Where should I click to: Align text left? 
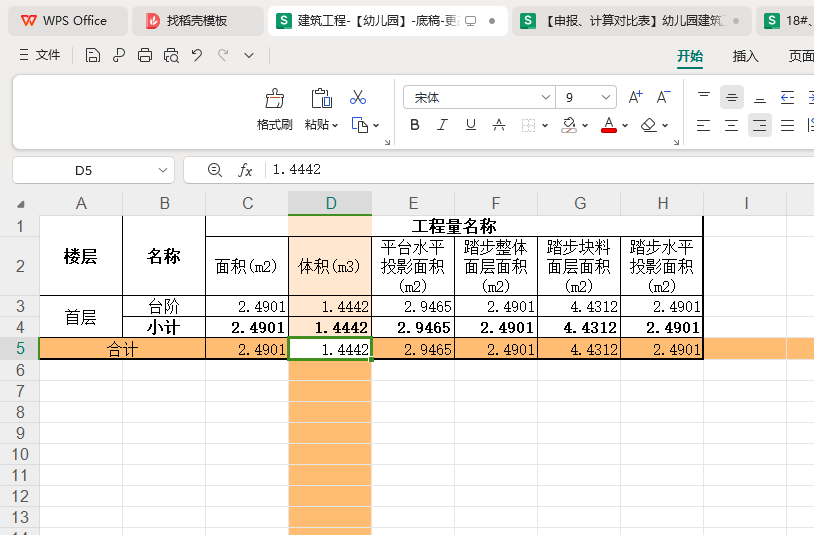[703, 125]
